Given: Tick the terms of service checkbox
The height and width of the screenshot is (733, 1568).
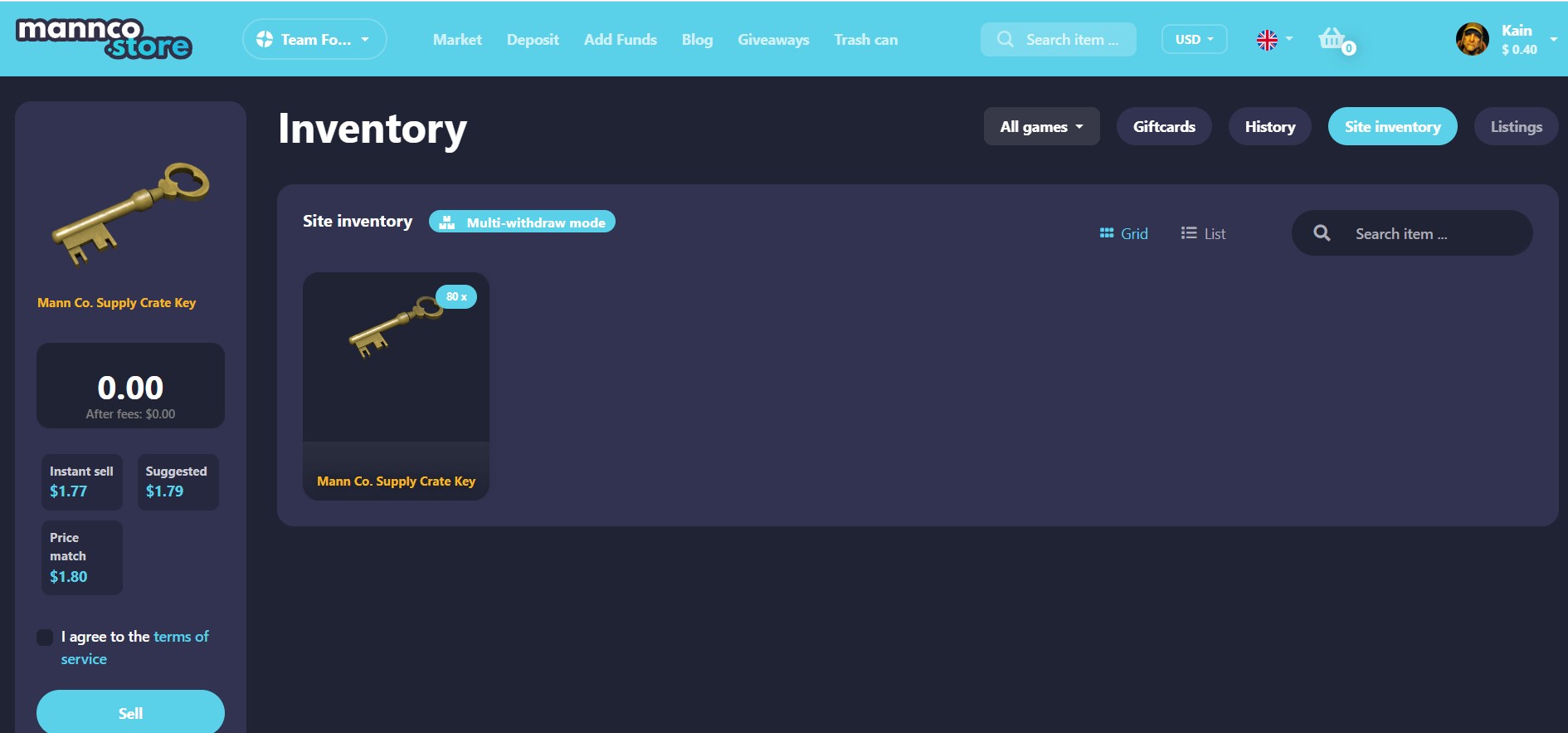Looking at the screenshot, I should tap(45, 637).
